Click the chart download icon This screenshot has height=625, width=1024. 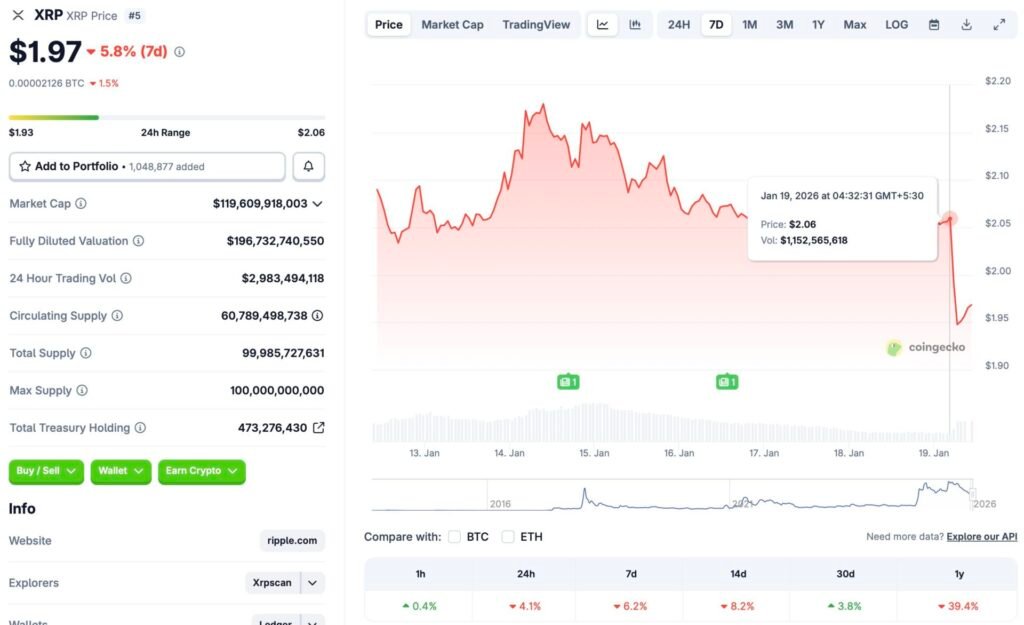coord(966,24)
